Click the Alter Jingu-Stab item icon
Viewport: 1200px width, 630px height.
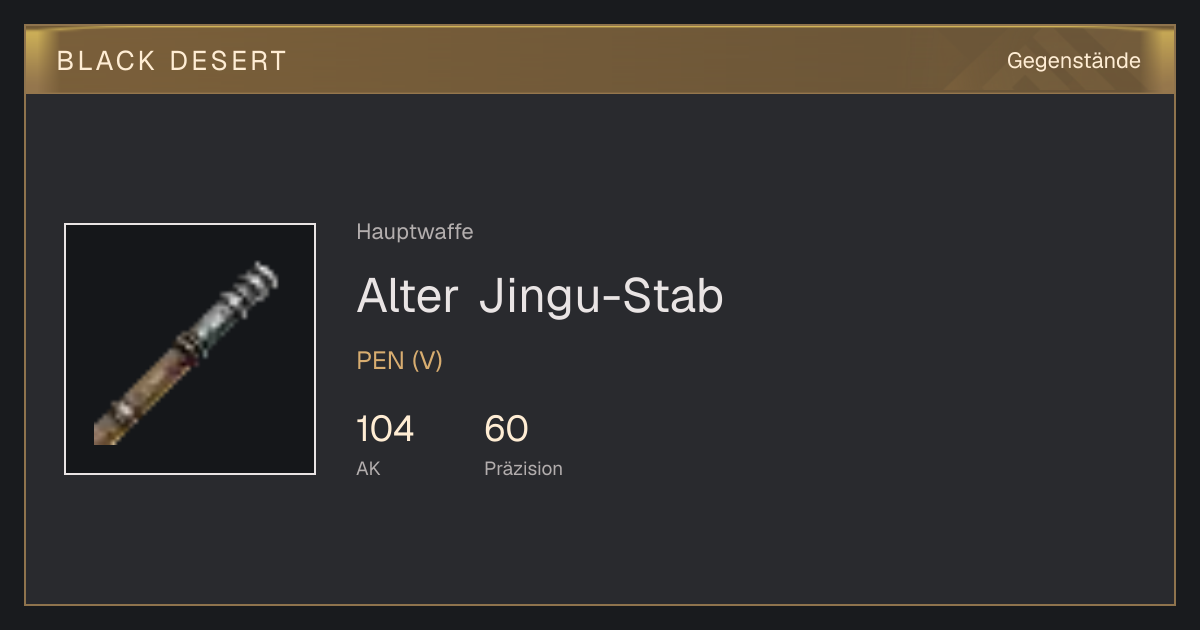tap(190, 349)
